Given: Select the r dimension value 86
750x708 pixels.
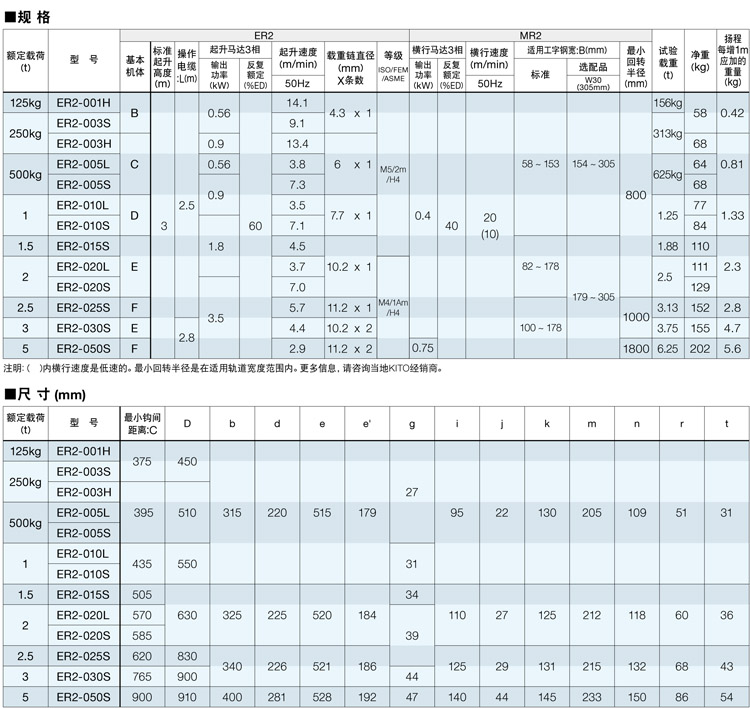Looking at the screenshot, I should [682, 697].
